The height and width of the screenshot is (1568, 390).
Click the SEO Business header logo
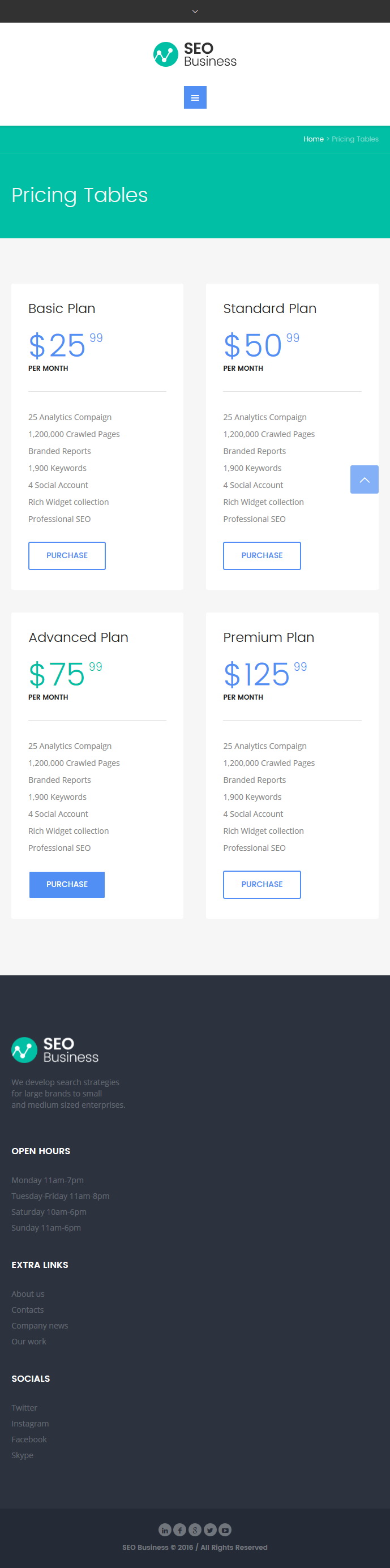pyautogui.click(x=195, y=54)
